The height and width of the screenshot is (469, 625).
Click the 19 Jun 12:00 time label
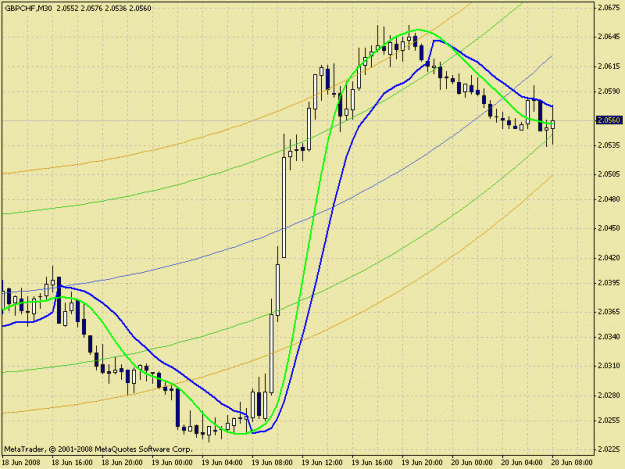pos(322,463)
